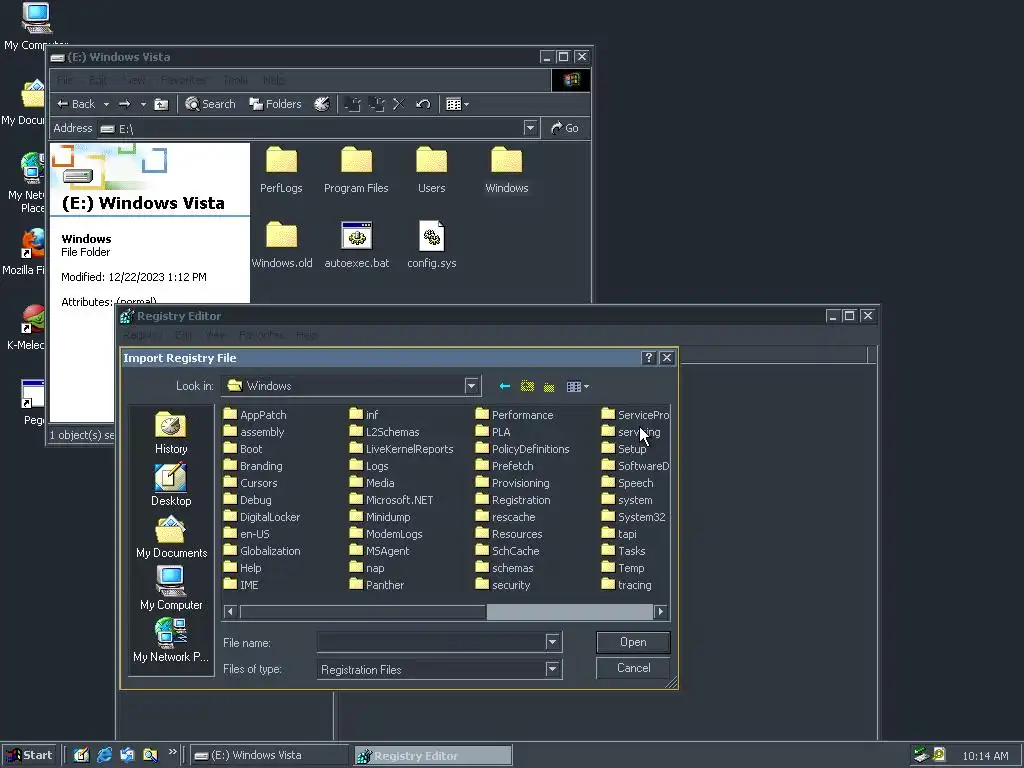The image size is (1024, 768).
Task: Open Back history dropdown arrow in Explorer
Action: click(106, 104)
